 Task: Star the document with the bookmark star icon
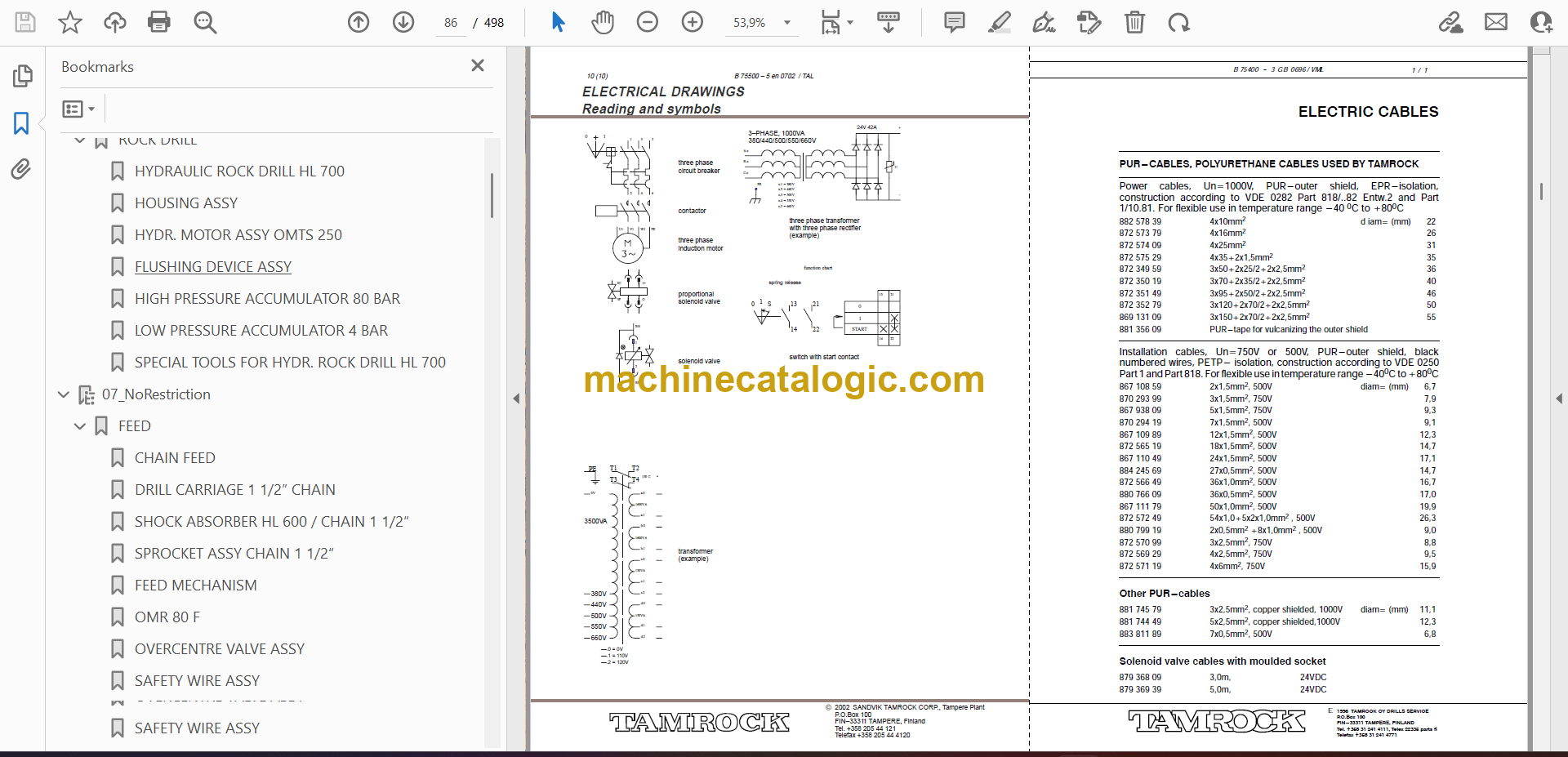(x=70, y=22)
